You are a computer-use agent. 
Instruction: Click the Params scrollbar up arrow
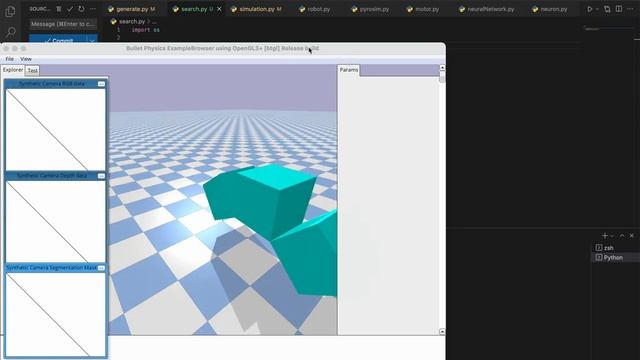coord(442,67)
